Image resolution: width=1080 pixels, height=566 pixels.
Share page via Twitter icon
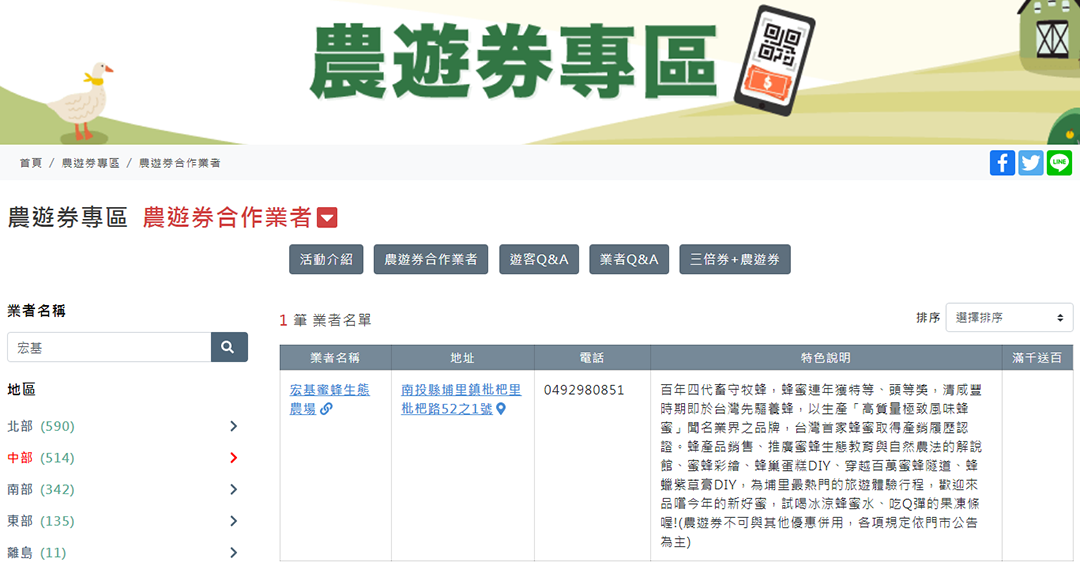[1031, 163]
